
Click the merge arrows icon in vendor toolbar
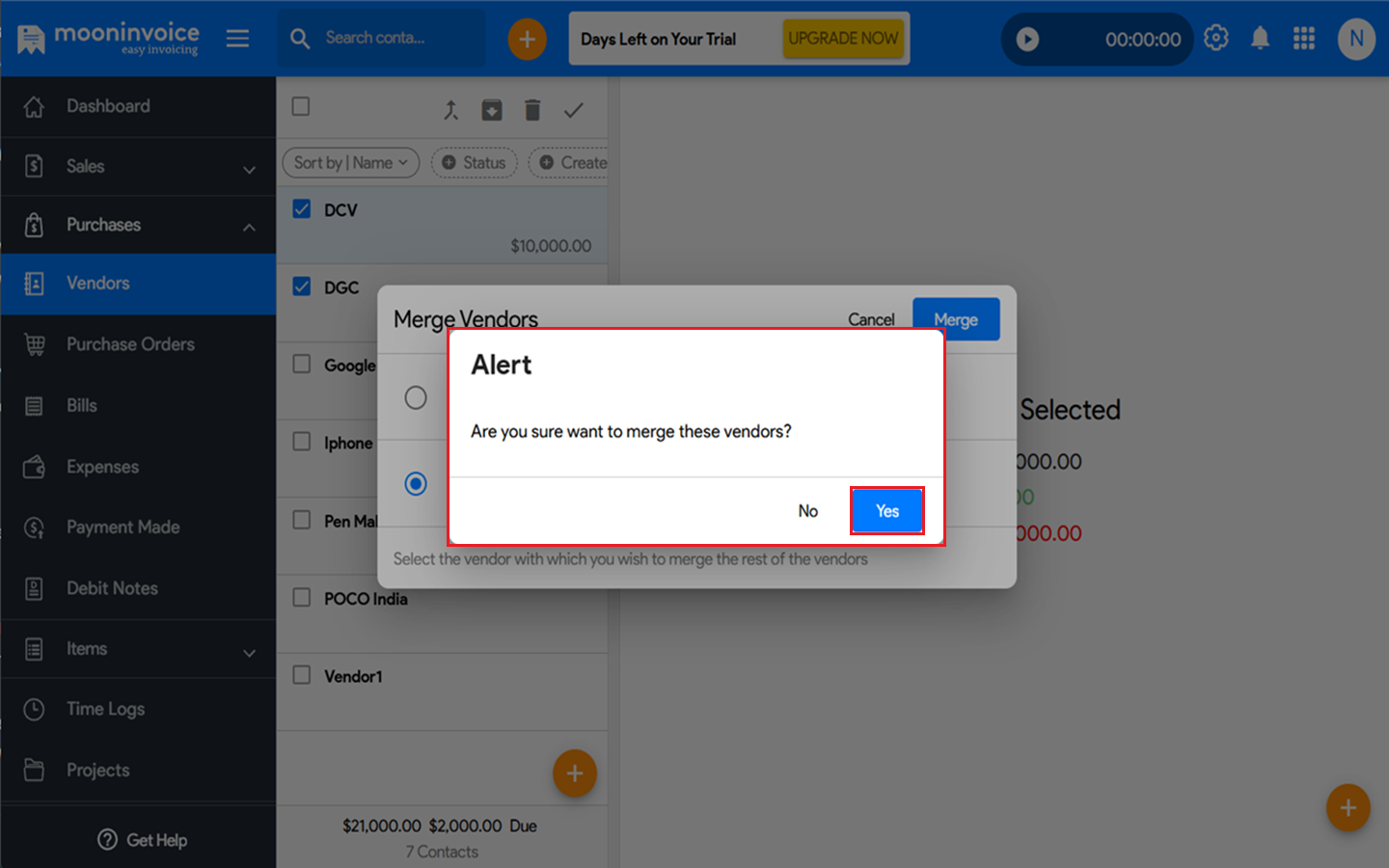[x=450, y=110]
